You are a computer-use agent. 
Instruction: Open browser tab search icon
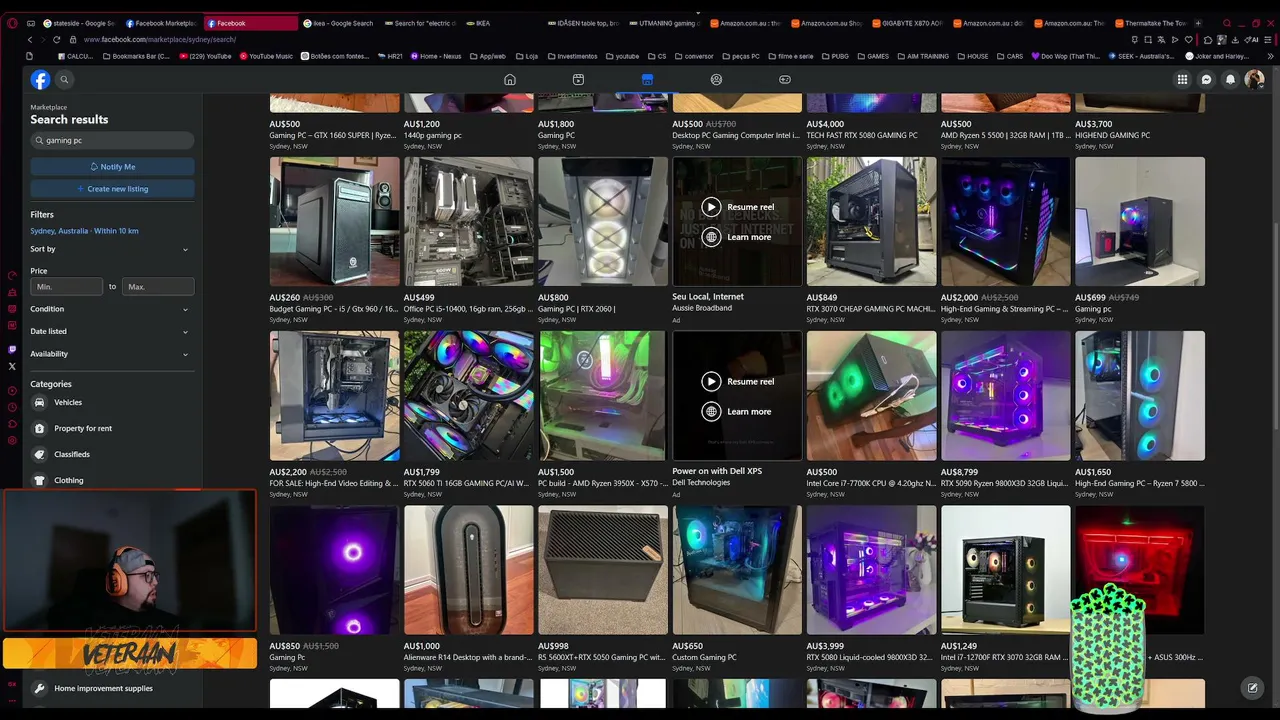pyautogui.click(x=1227, y=23)
